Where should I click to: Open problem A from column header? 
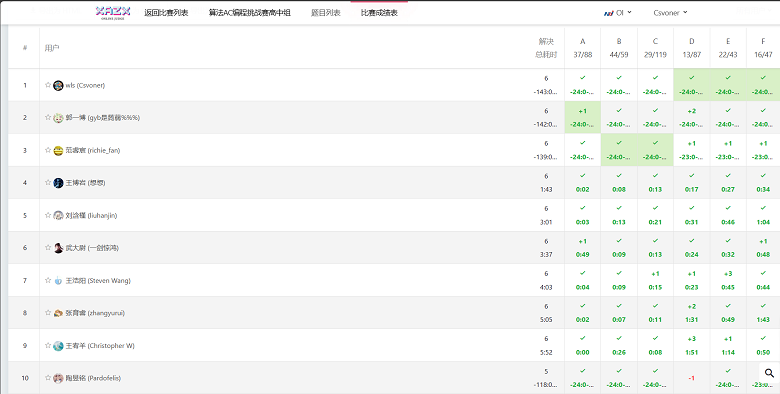[583, 48]
